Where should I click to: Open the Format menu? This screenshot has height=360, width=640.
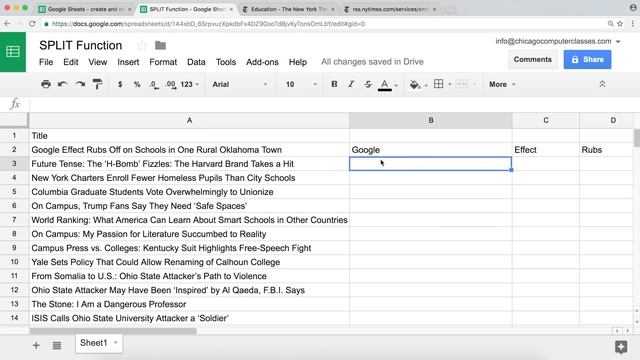pyautogui.click(x=163, y=62)
